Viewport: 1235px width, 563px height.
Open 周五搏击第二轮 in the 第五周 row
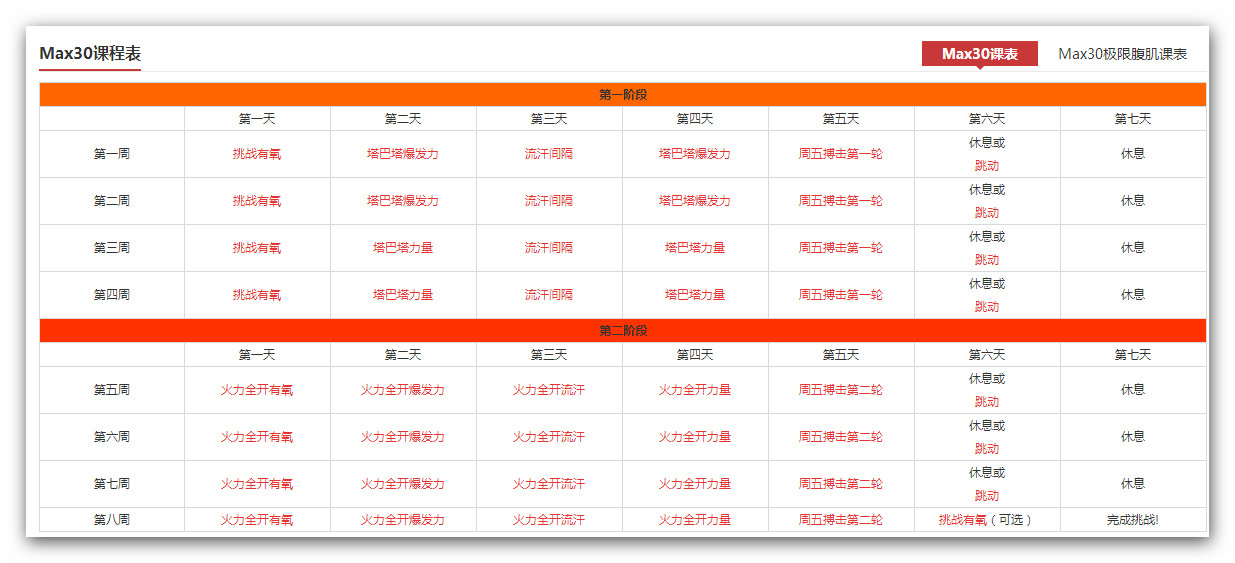[841, 390]
